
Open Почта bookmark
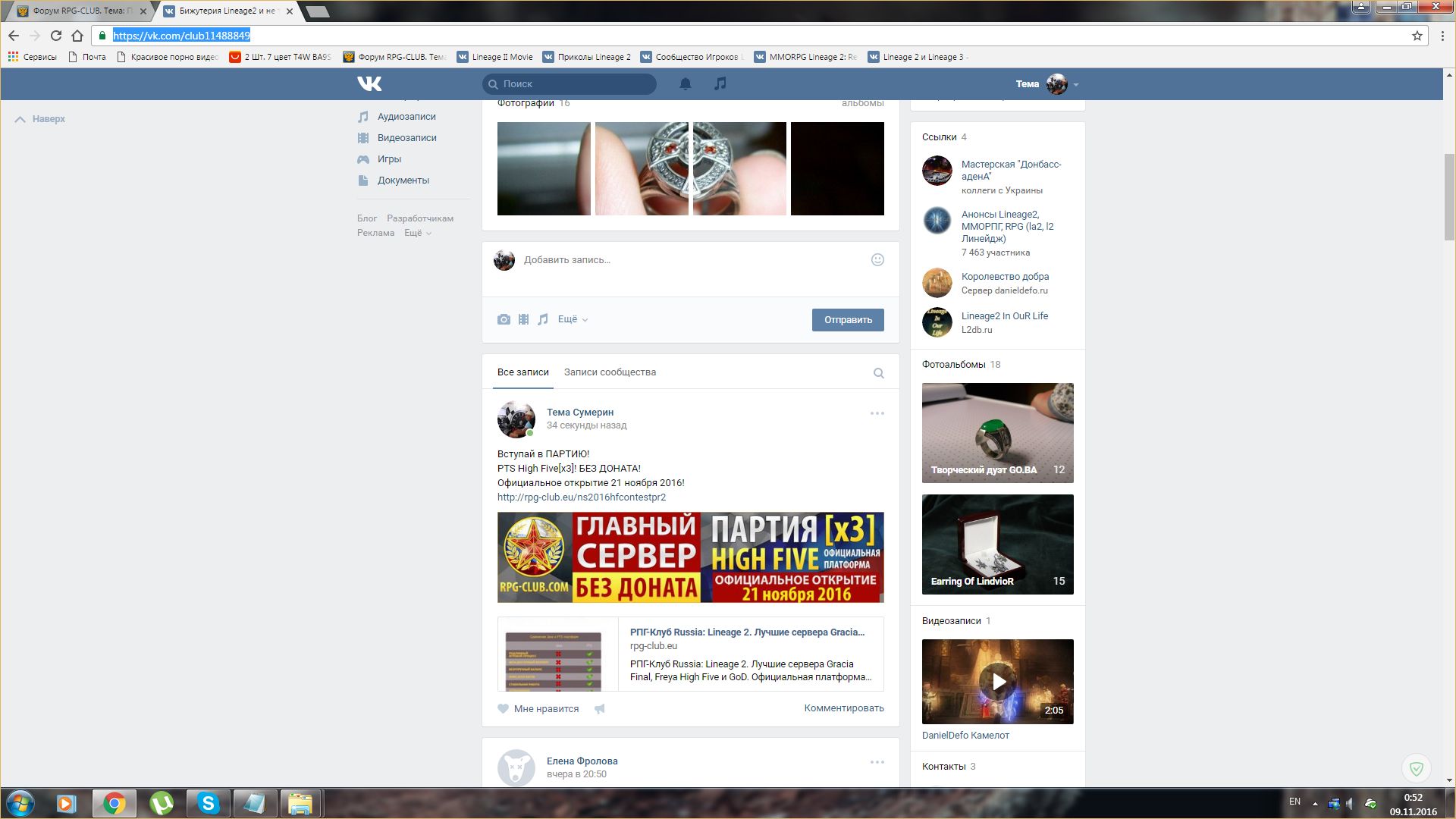(x=87, y=57)
